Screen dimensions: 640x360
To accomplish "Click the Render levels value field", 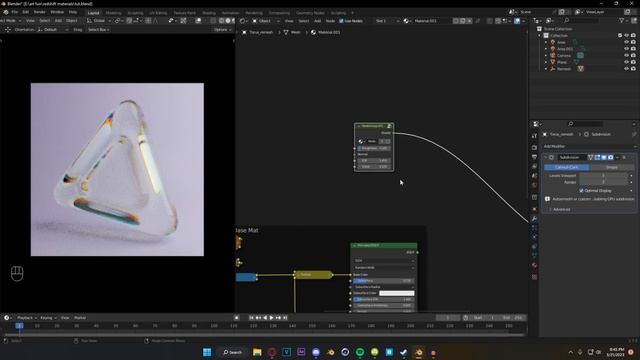I will [x=603, y=182].
